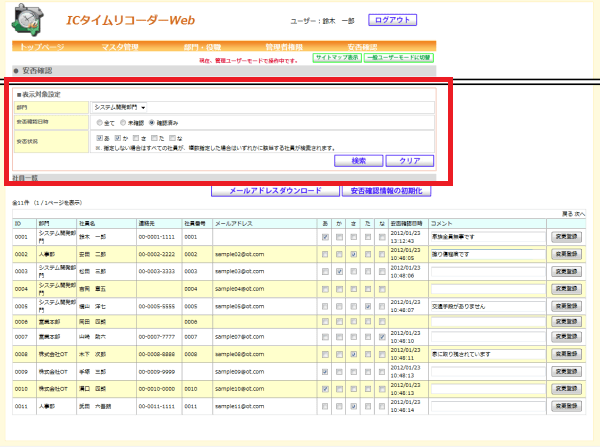
Task: Click email sample07@ot.com
Action: [x=240, y=337]
